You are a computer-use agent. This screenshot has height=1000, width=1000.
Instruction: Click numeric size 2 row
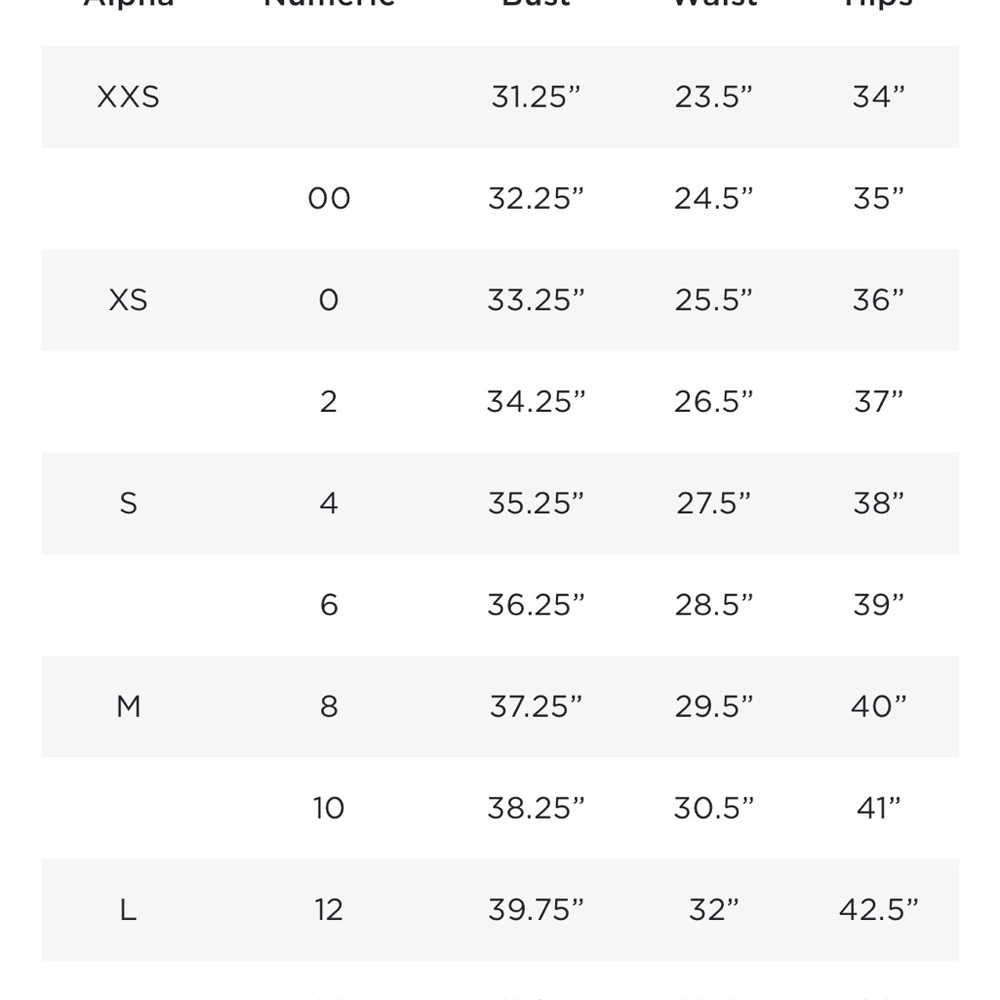pos(500,402)
